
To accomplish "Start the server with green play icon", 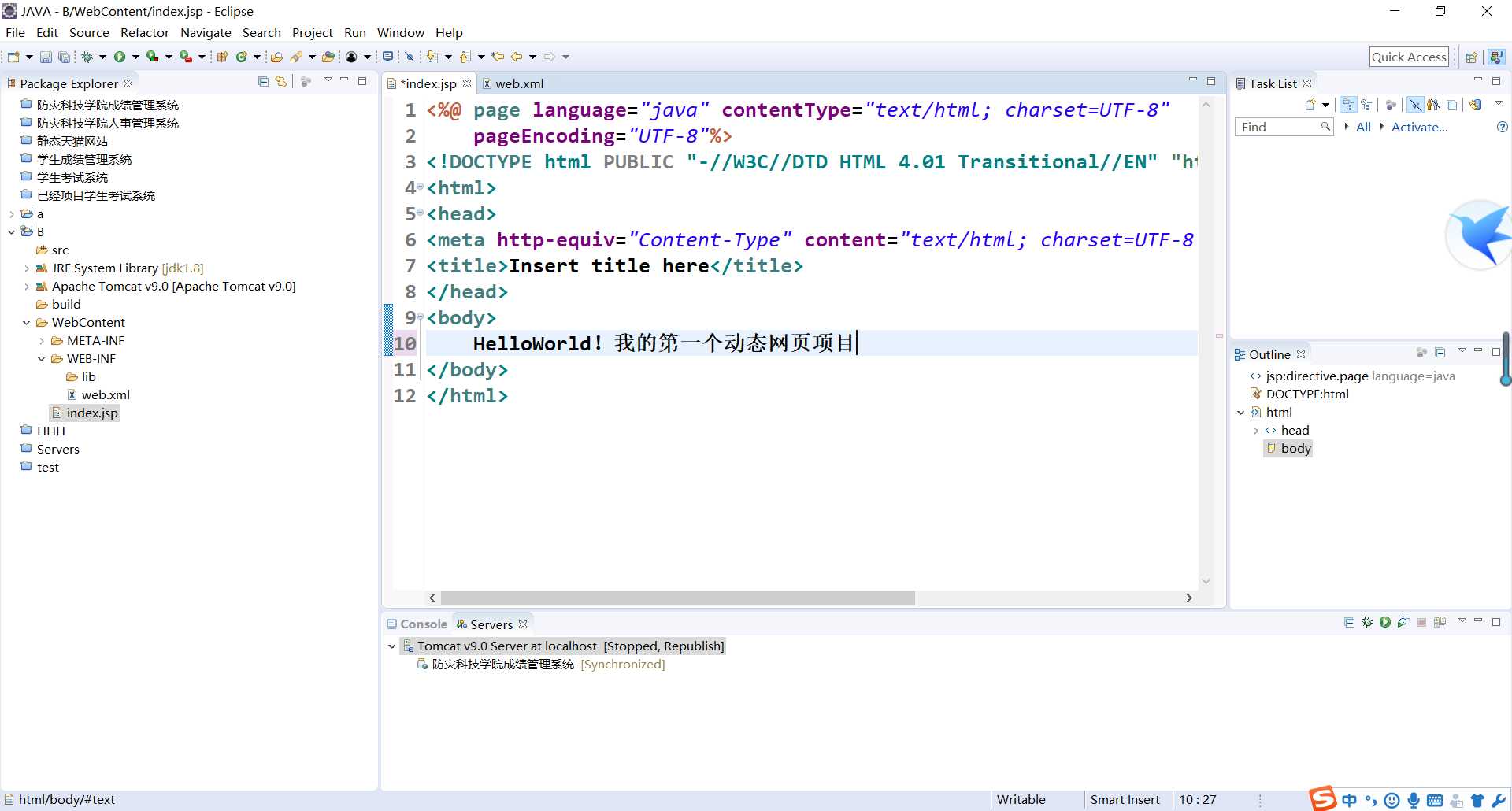I will [x=1385, y=623].
